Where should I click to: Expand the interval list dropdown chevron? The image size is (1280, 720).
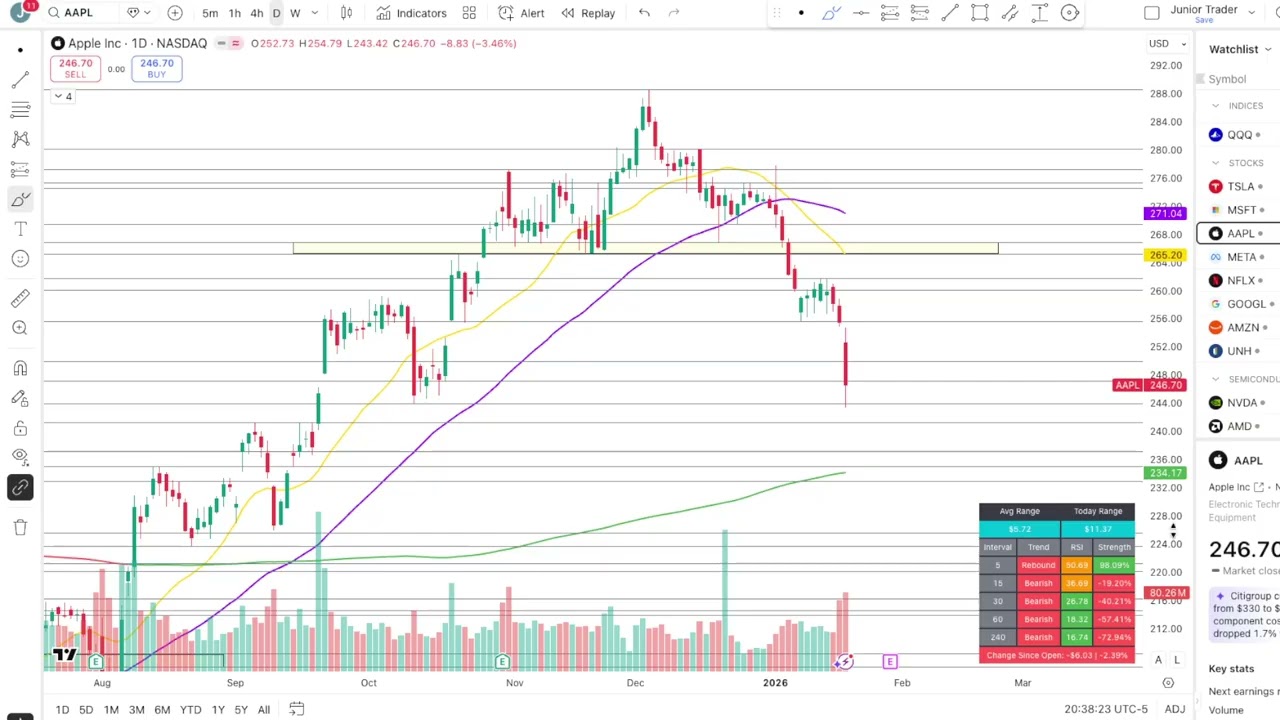pos(315,13)
